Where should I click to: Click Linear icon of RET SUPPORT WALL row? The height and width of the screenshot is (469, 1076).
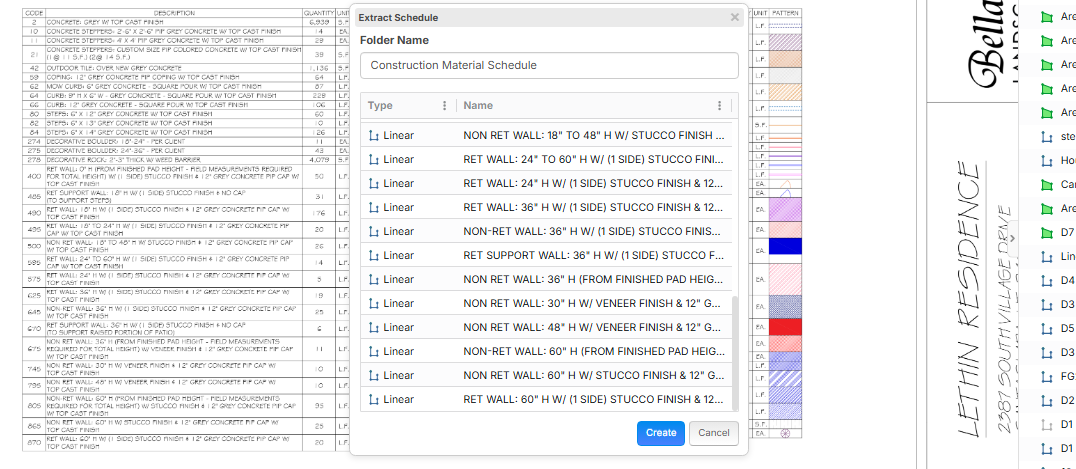(x=374, y=255)
